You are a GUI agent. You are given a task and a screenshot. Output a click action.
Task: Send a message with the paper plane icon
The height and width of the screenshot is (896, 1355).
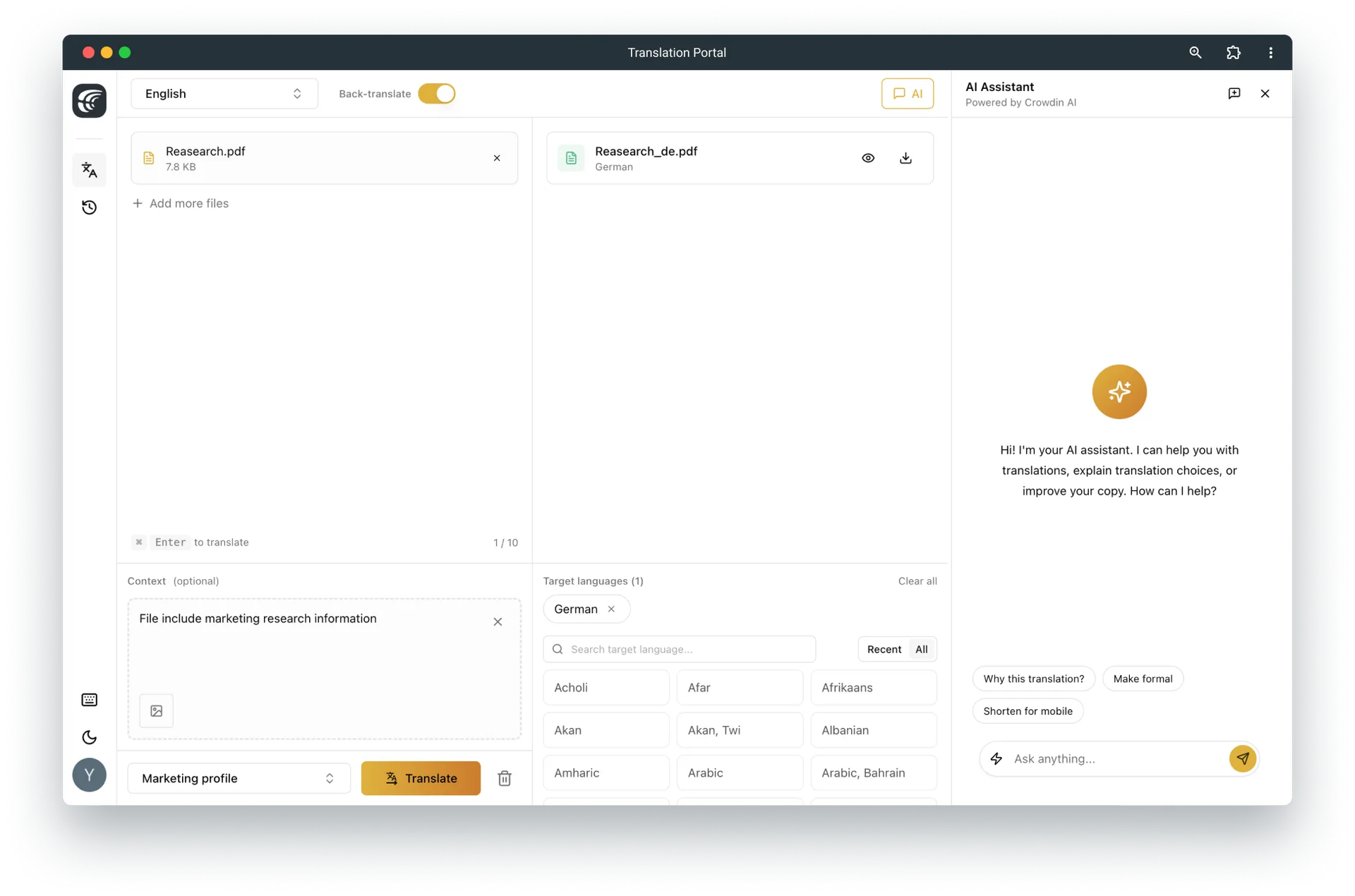pos(1243,758)
